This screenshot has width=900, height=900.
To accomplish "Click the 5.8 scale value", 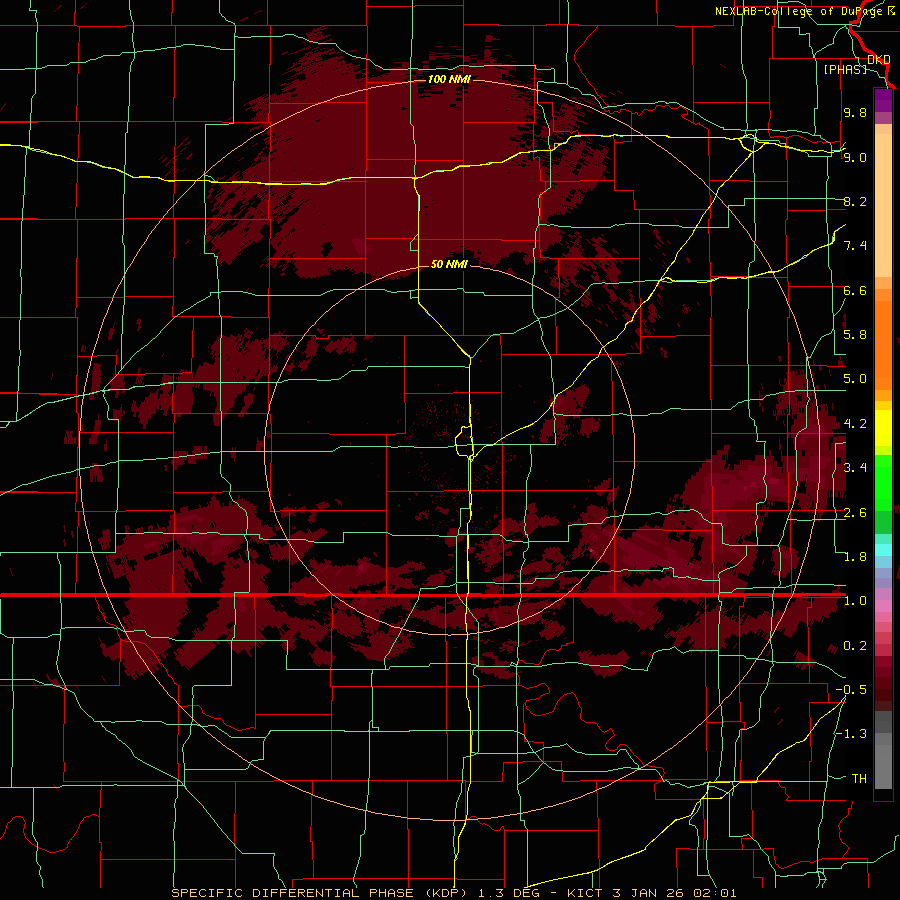I will pyautogui.click(x=855, y=335).
